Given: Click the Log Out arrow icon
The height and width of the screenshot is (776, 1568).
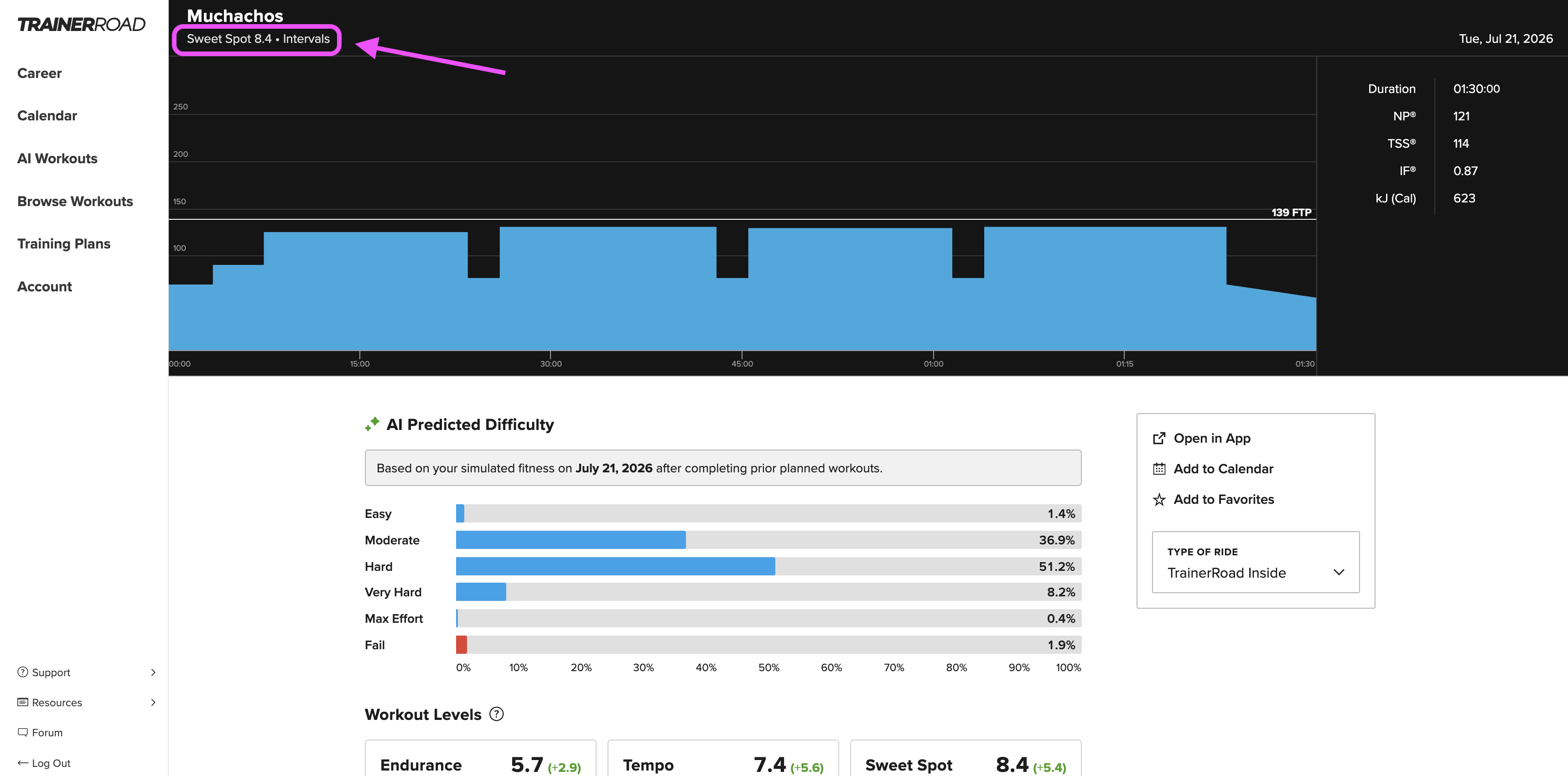Looking at the screenshot, I should (x=22, y=763).
